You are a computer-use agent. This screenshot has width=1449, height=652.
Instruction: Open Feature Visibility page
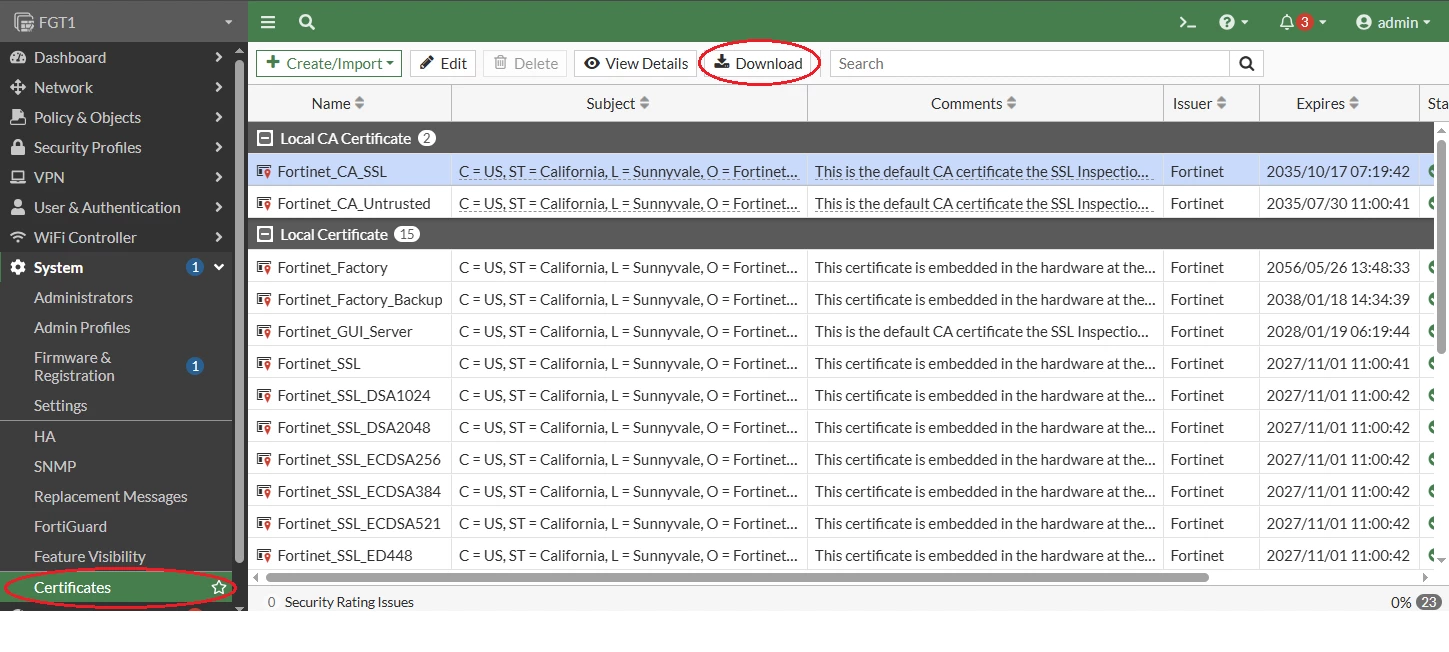click(x=89, y=556)
